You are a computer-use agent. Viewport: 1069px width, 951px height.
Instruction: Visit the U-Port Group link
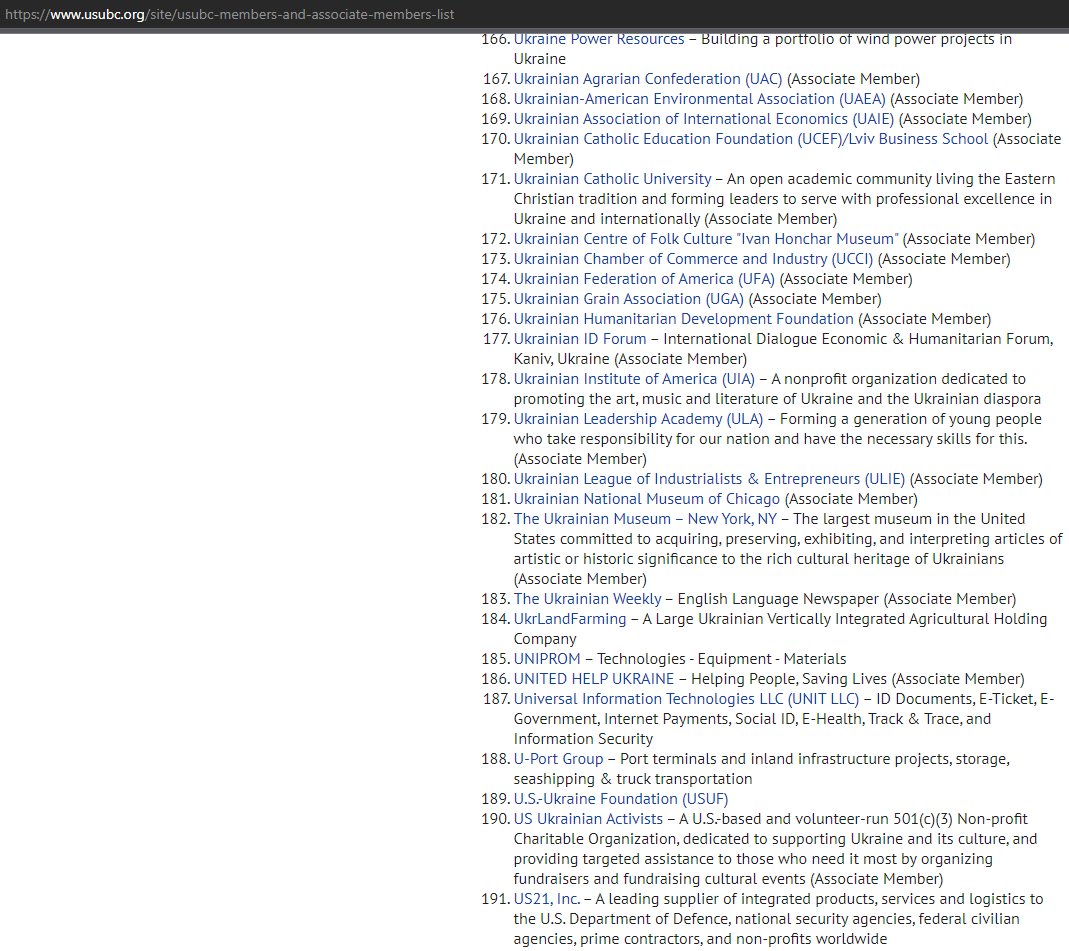tap(558, 759)
